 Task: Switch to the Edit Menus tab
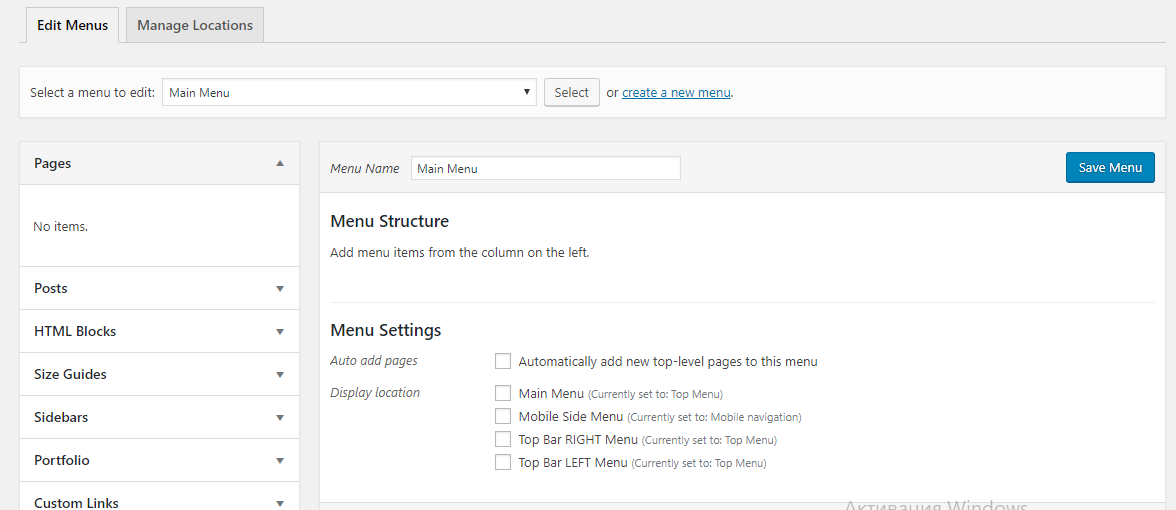pyautogui.click(x=72, y=25)
